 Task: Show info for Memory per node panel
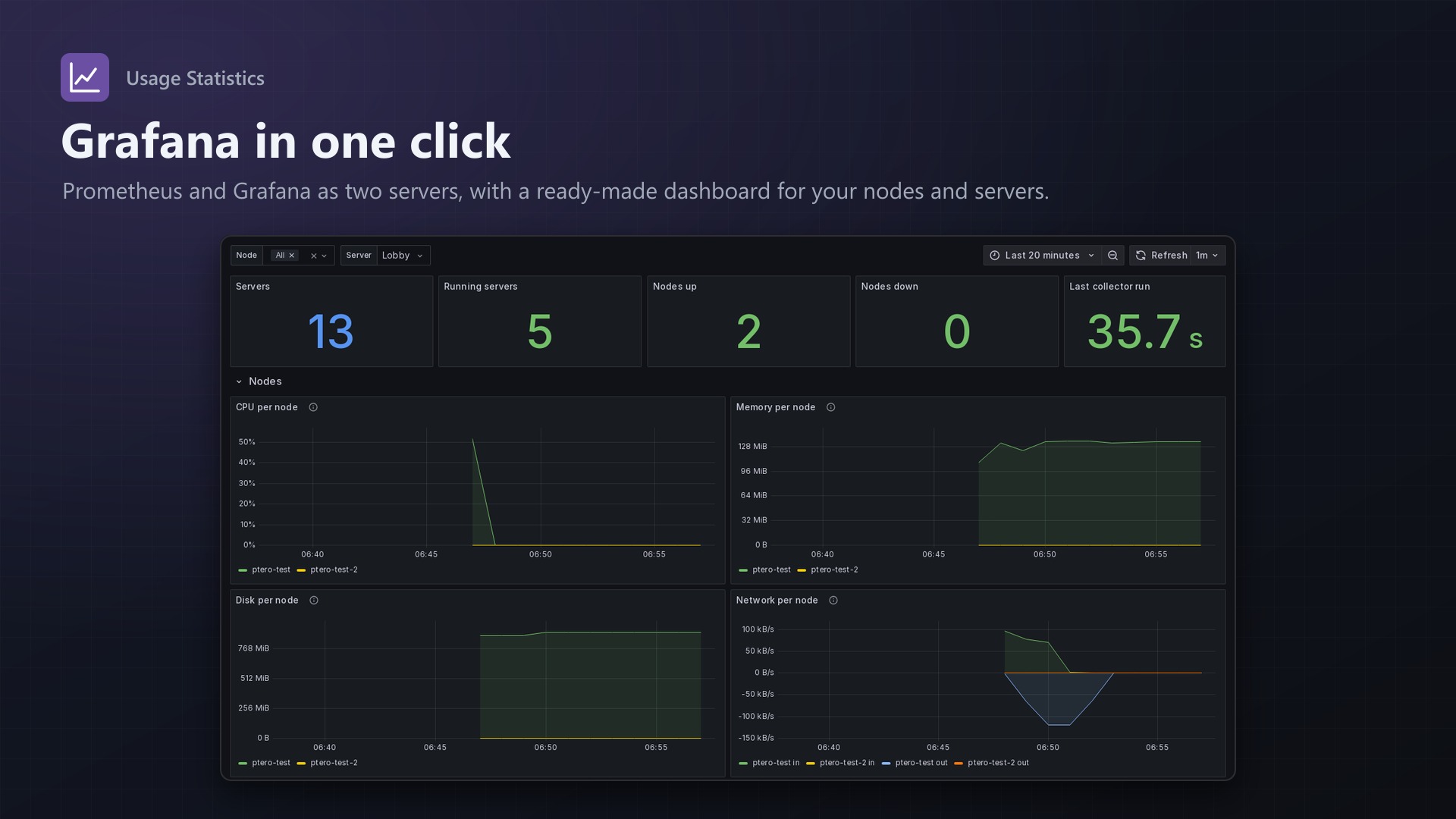tap(830, 407)
